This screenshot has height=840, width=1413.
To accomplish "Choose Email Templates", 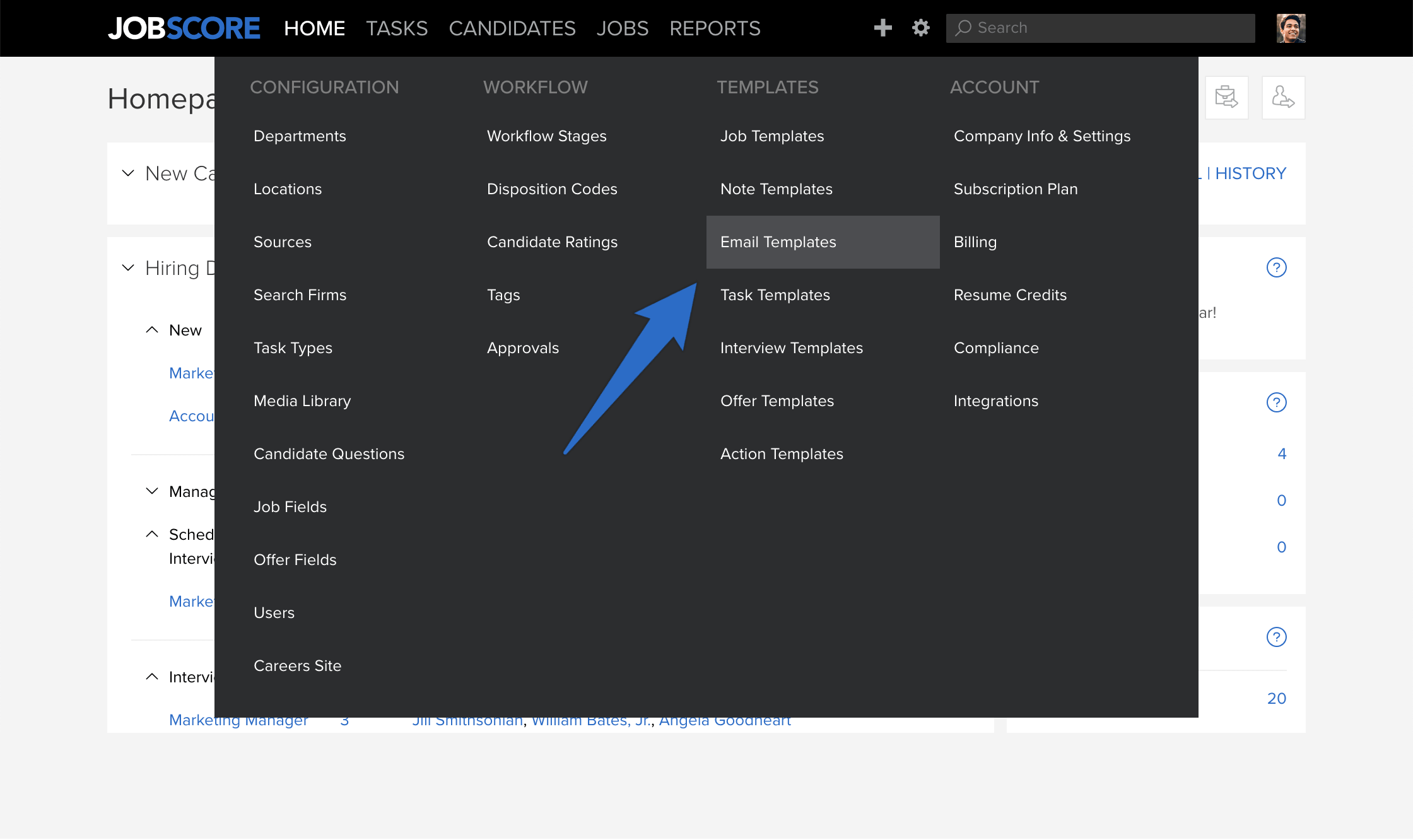I will pos(823,242).
